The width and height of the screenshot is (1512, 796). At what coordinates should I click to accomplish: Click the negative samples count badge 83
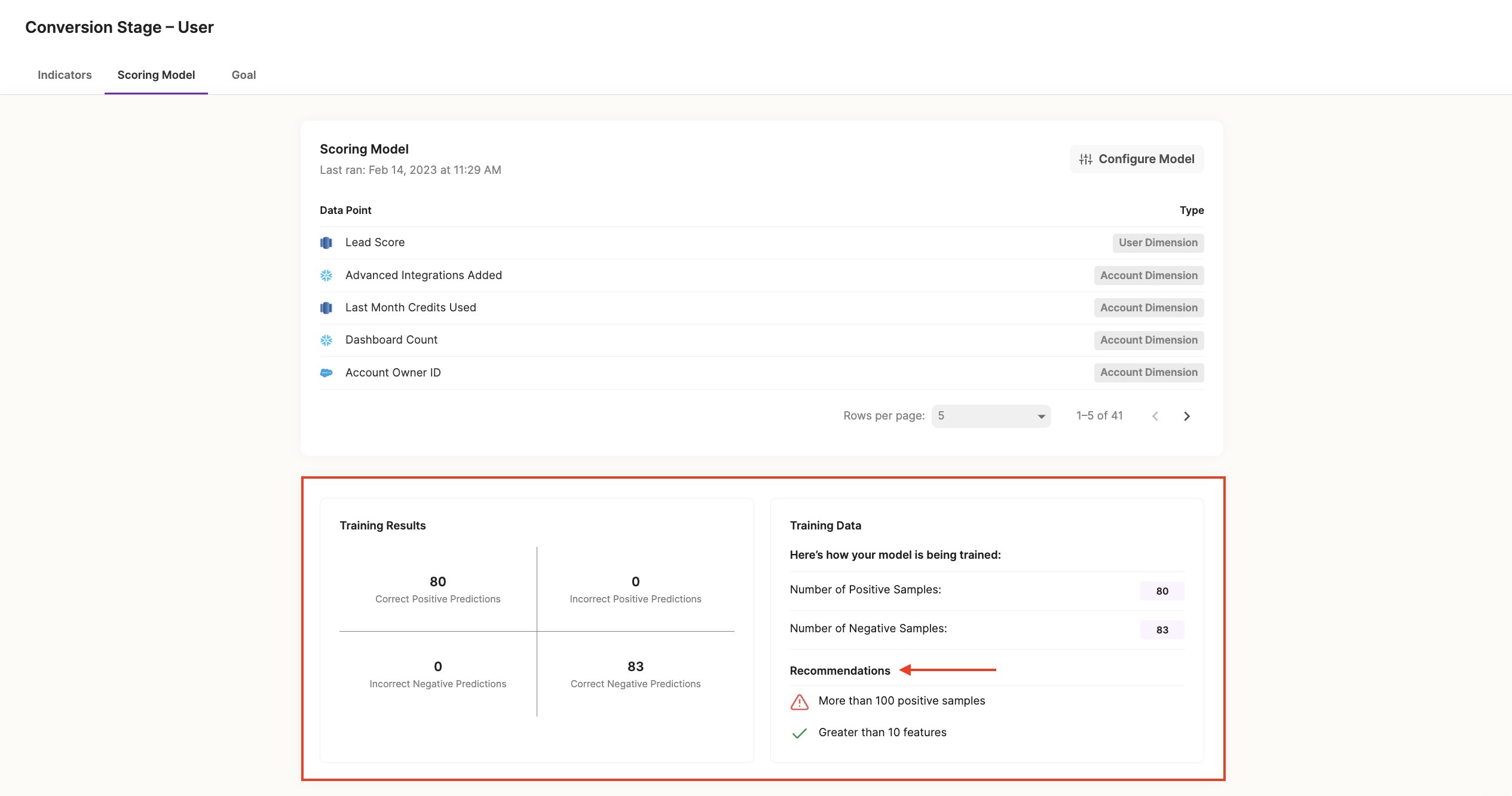[x=1162, y=630]
